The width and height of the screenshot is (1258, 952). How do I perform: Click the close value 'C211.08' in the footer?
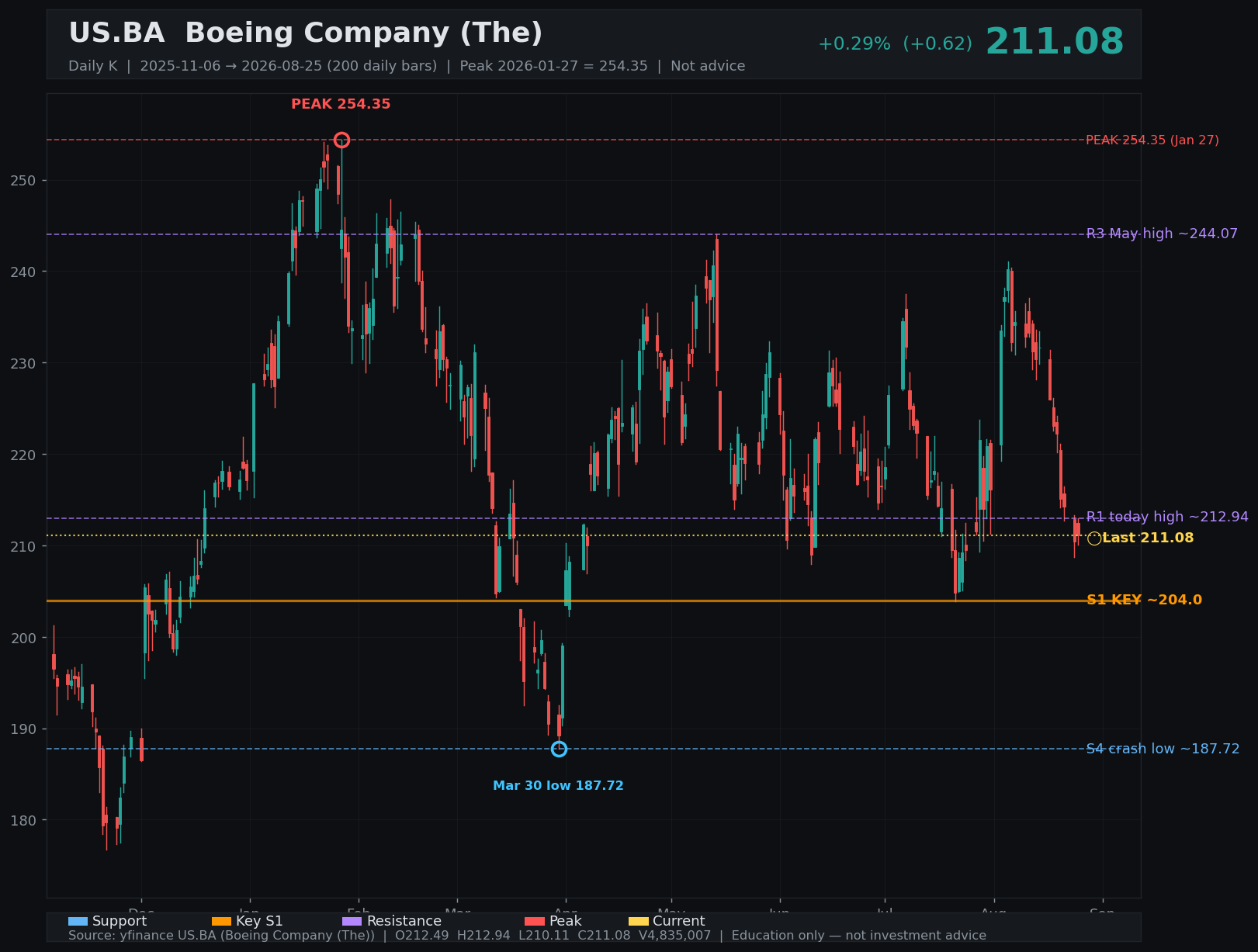(x=604, y=936)
